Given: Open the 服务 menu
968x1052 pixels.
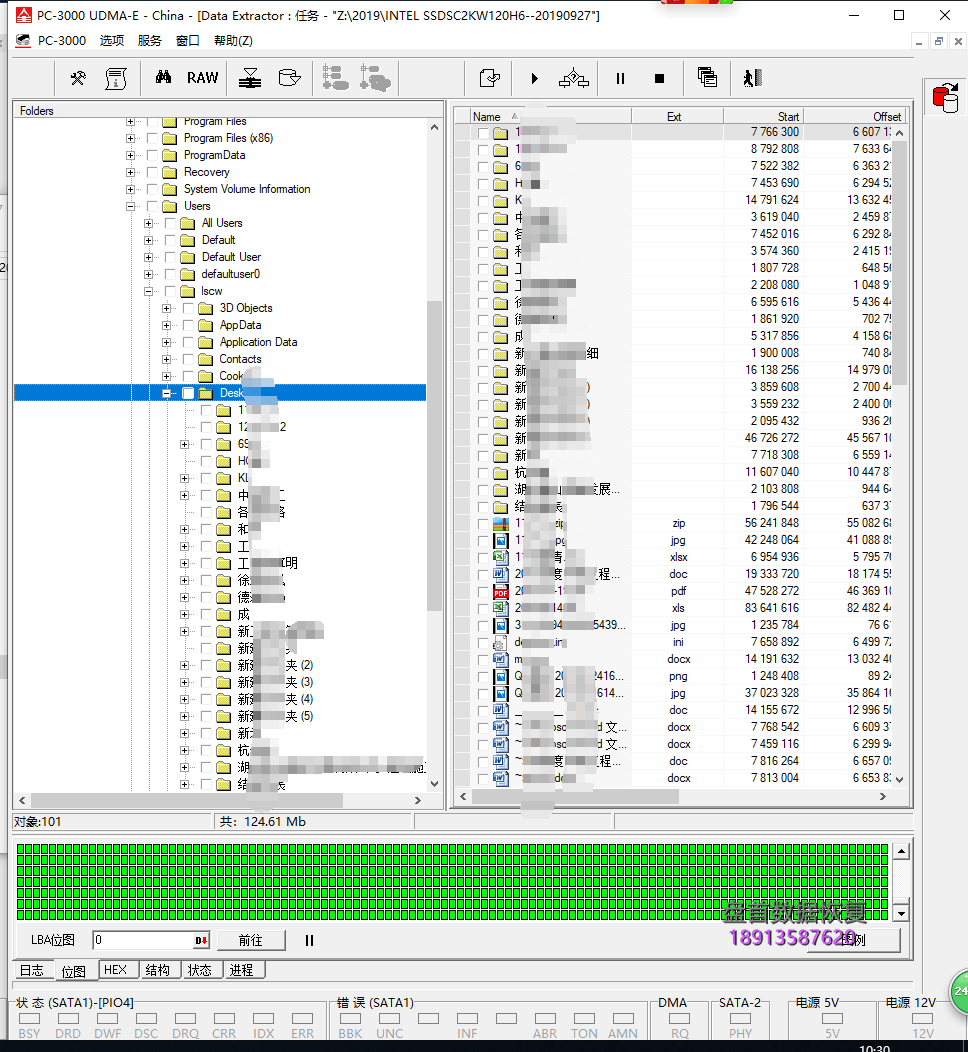Looking at the screenshot, I should pos(150,41).
